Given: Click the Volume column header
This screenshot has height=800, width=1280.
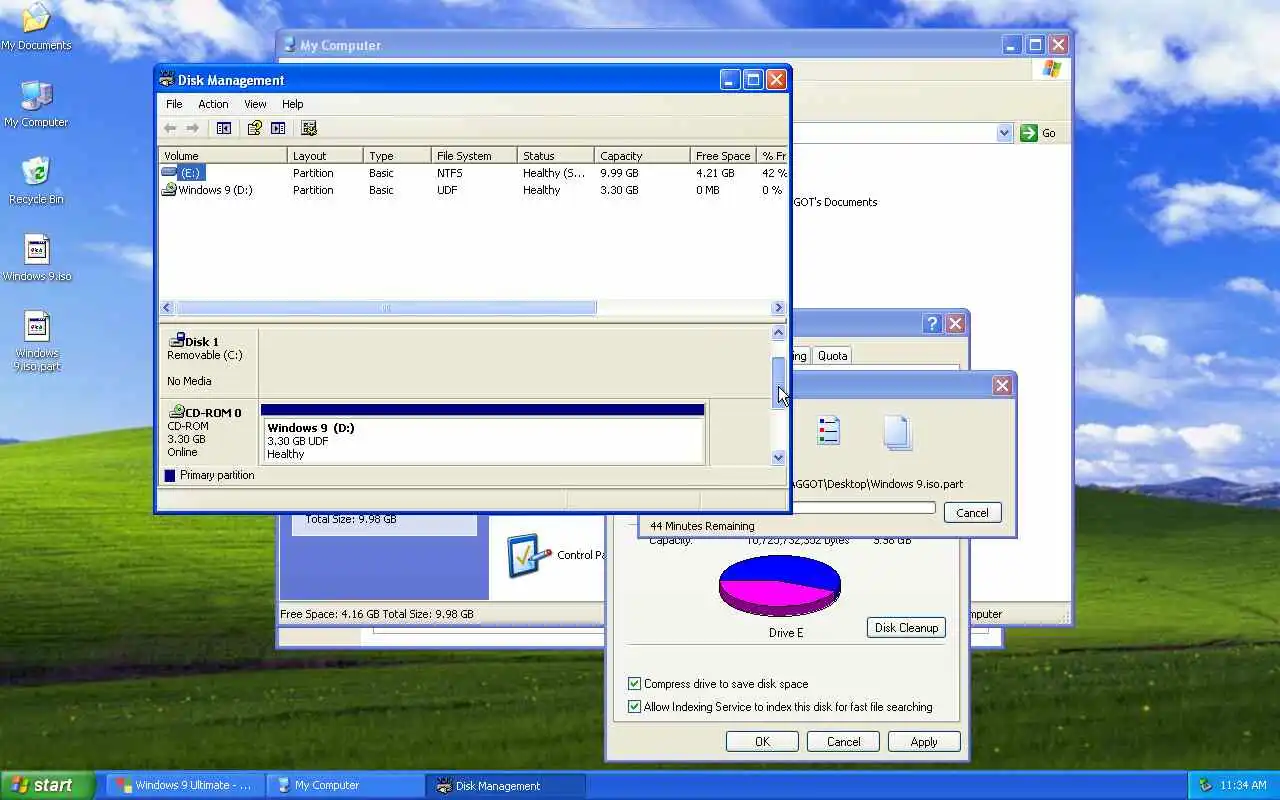Looking at the screenshot, I should (x=223, y=156).
